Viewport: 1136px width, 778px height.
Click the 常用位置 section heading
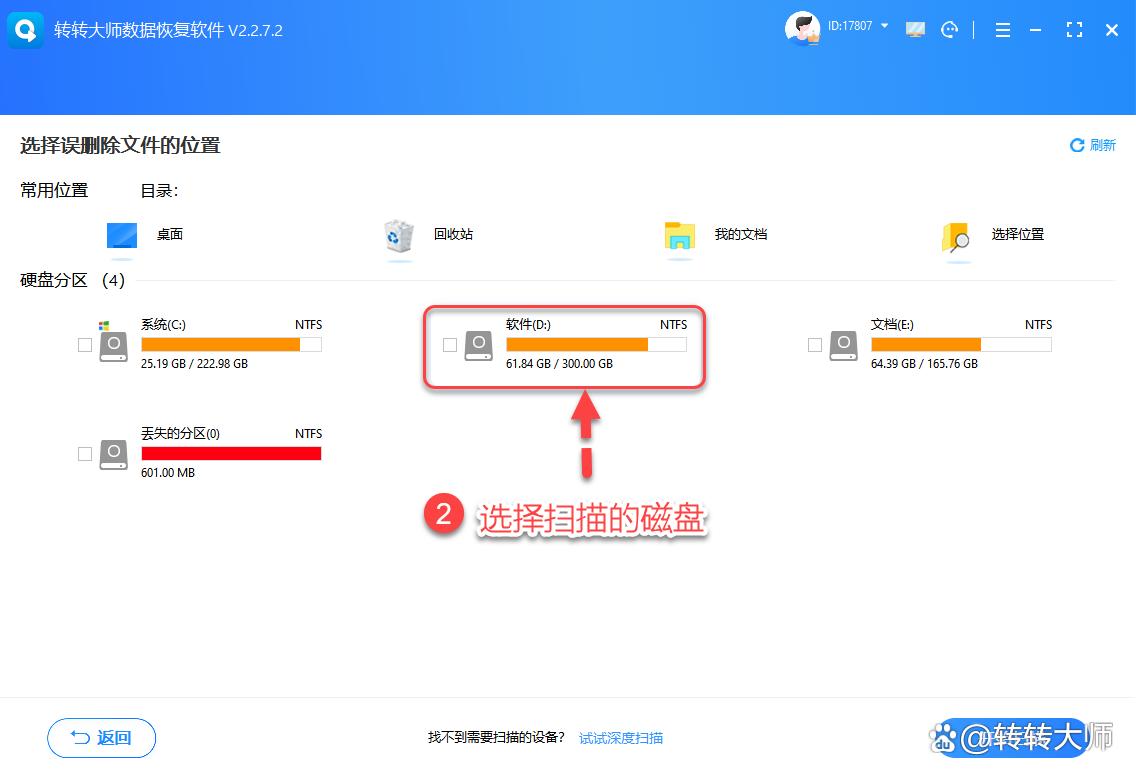[54, 190]
